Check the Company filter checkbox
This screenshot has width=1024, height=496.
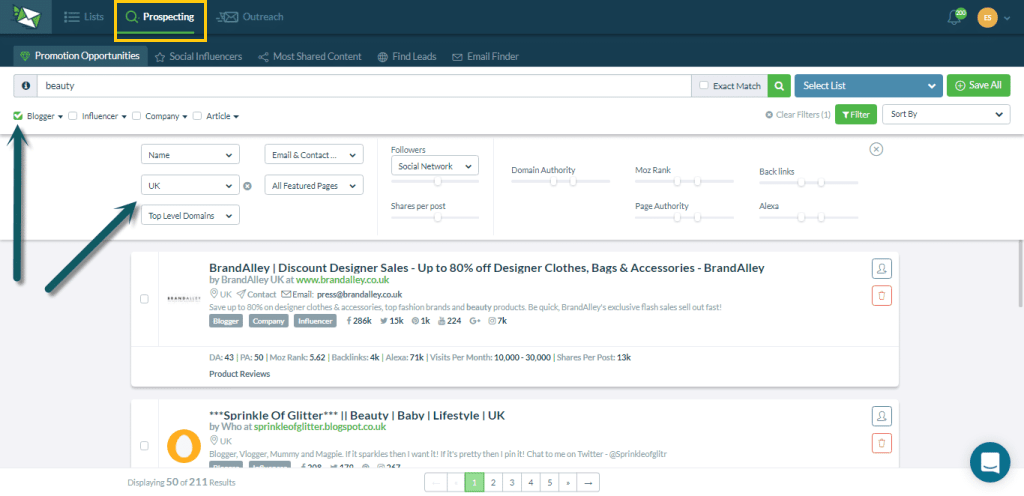[136, 116]
